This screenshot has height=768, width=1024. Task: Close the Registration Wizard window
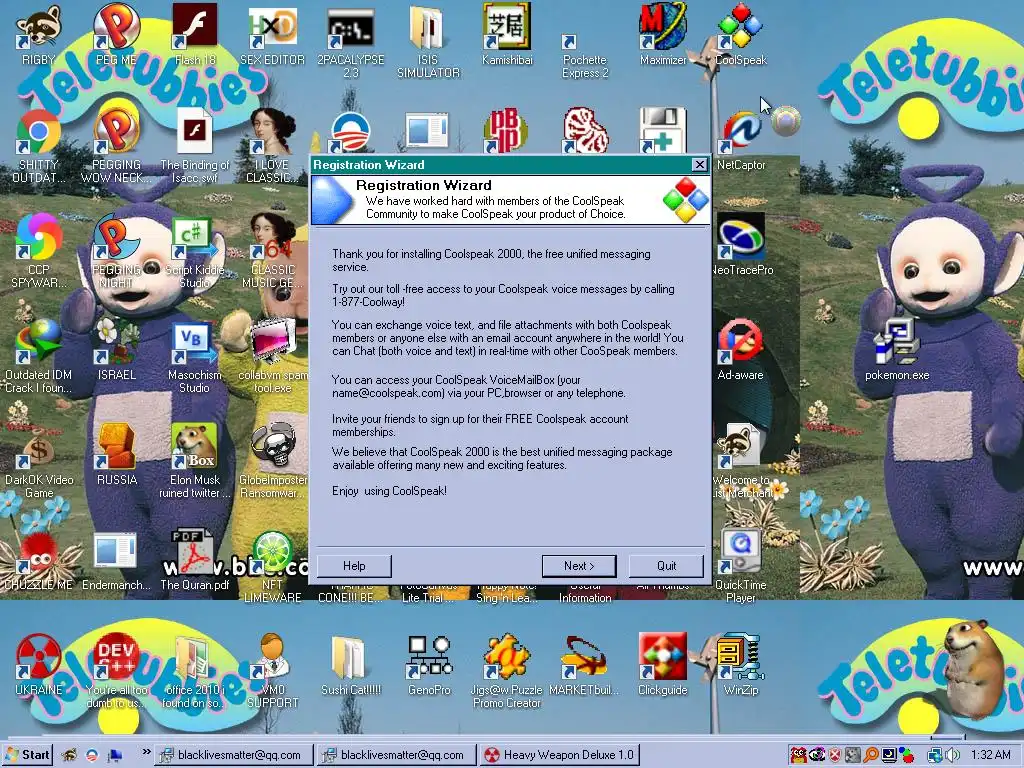click(699, 165)
